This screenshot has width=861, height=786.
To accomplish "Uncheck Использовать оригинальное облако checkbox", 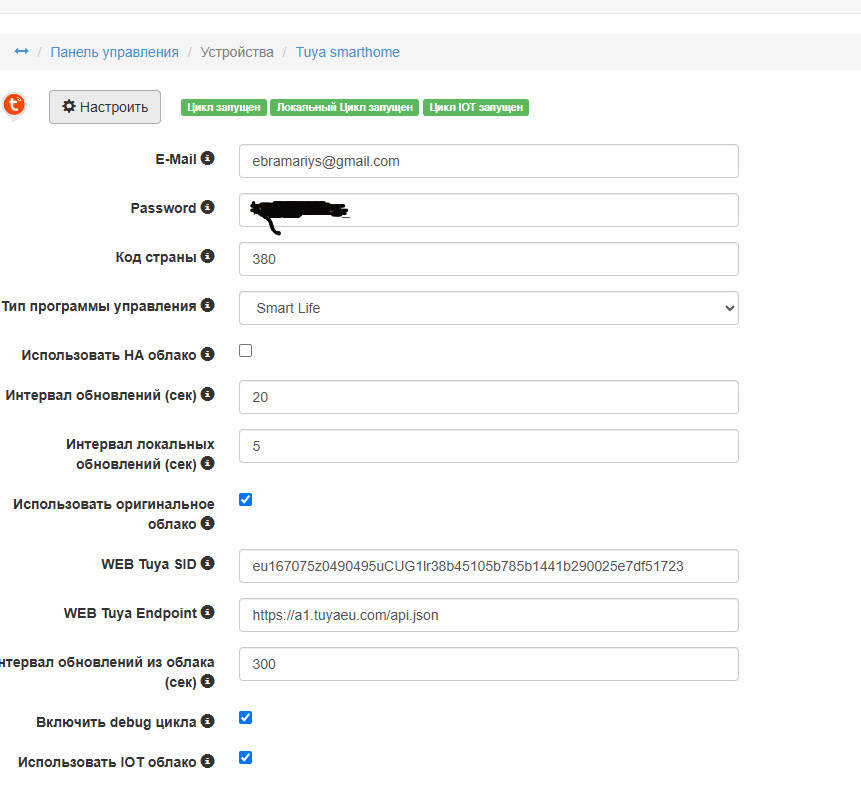I will point(246,500).
